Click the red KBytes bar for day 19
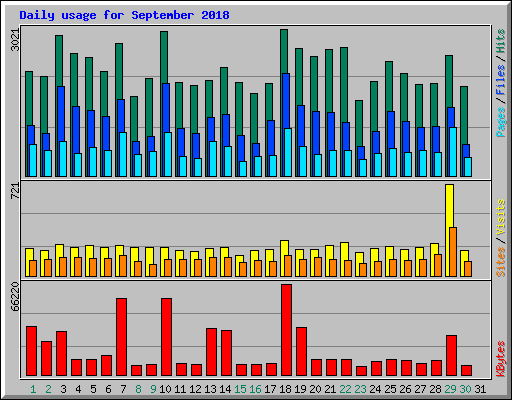The width and height of the screenshot is (512, 400). (301, 352)
